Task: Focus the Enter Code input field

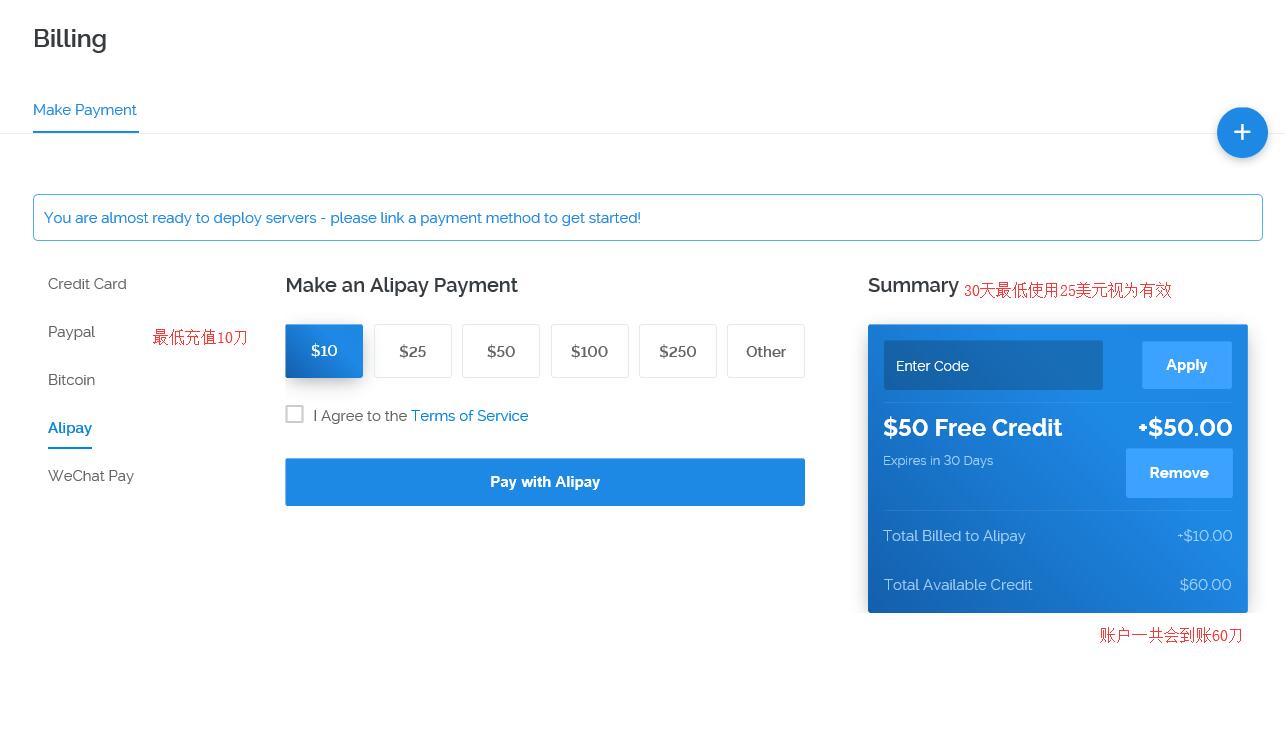Action: coord(993,366)
